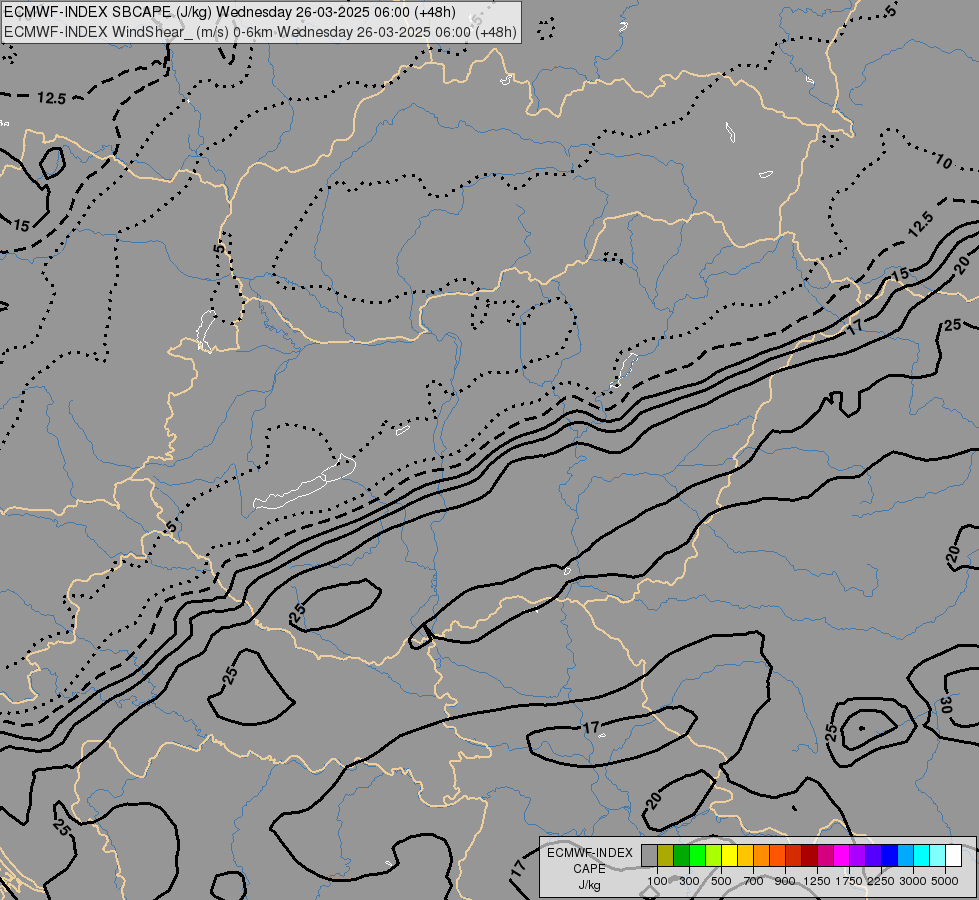Click the 10 dotted contour label

pos(943,162)
